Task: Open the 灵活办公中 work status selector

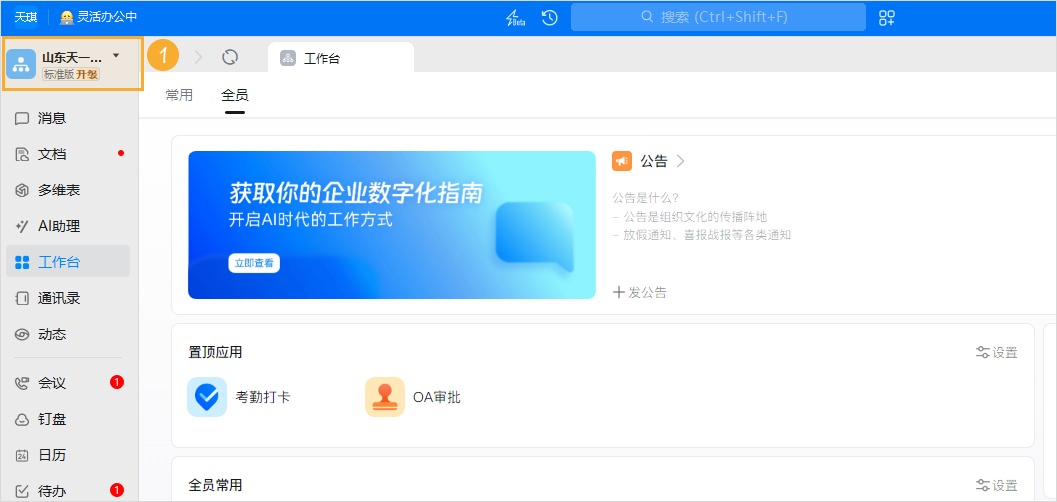Action: (x=98, y=17)
